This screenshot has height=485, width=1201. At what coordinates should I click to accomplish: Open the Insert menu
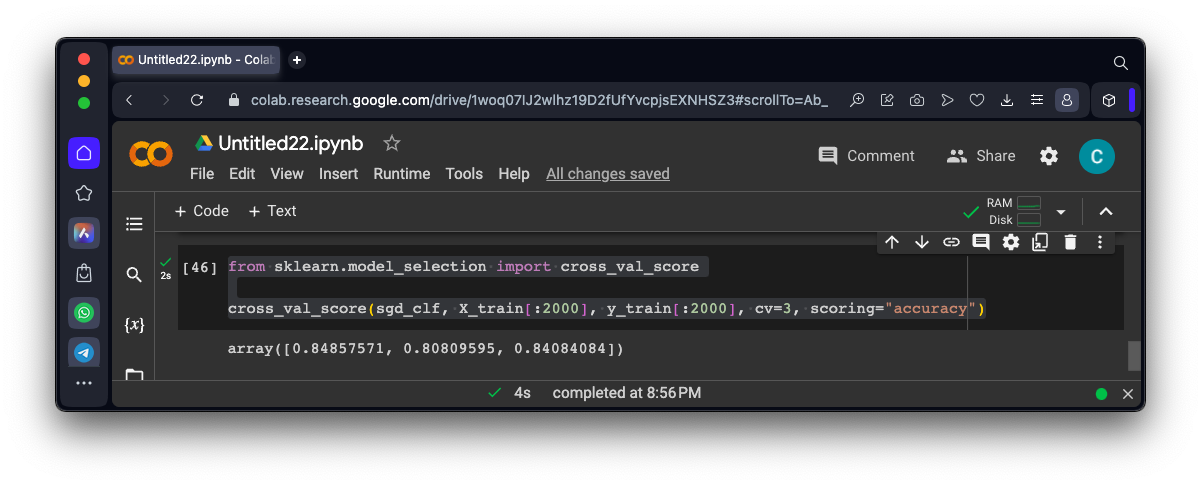(x=338, y=174)
